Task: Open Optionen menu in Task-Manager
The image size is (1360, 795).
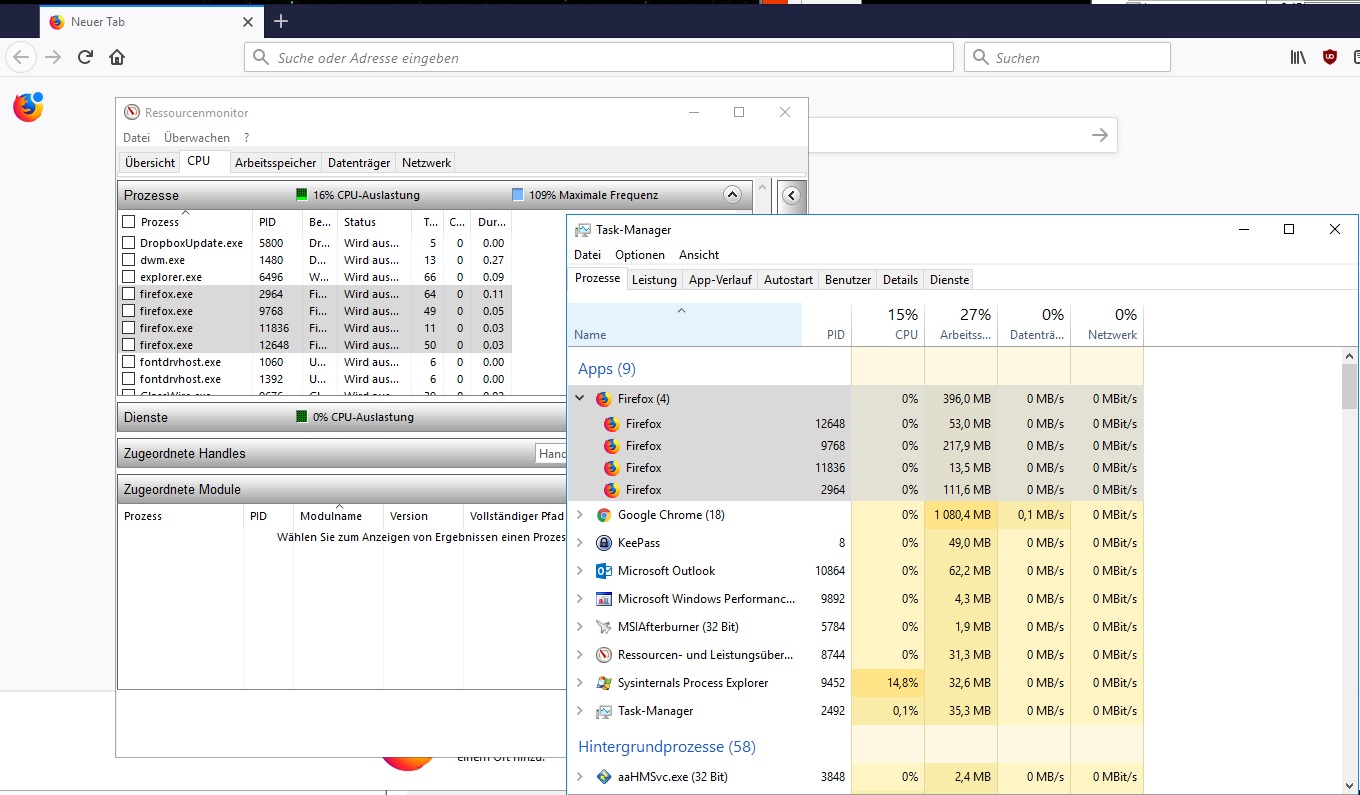Action: point(640,255)
